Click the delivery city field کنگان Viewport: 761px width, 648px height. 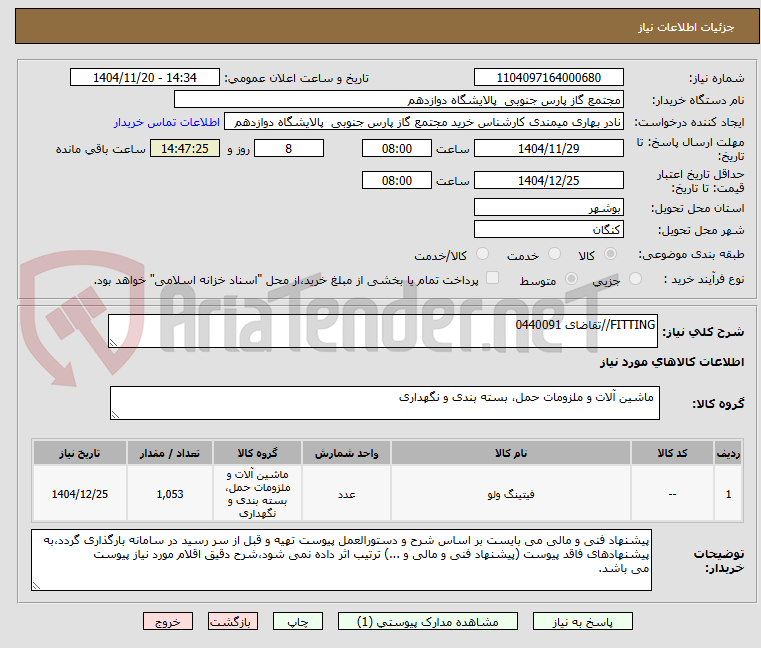pyautogui.click(x=548, y=229)
